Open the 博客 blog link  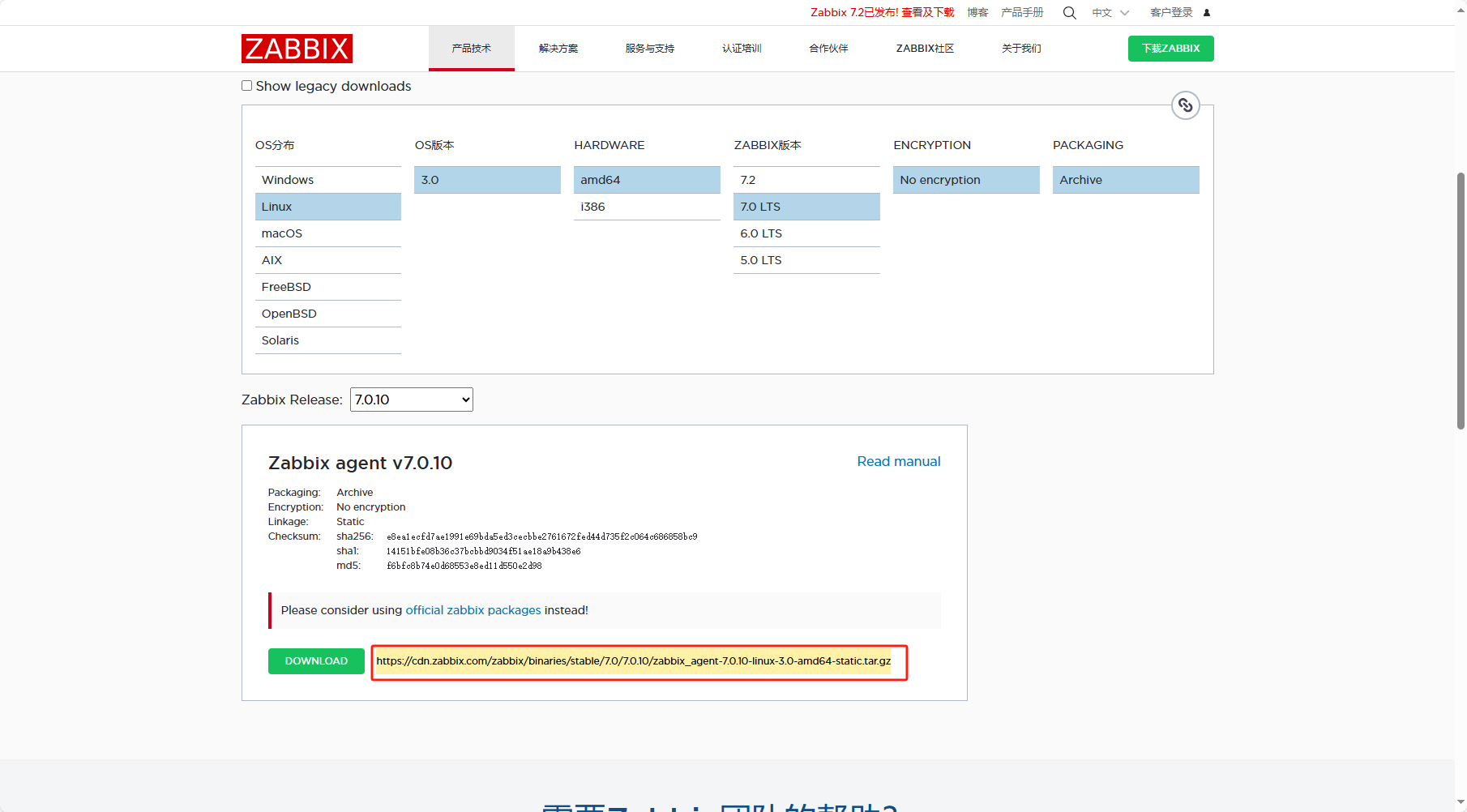[x=977, y=13]
